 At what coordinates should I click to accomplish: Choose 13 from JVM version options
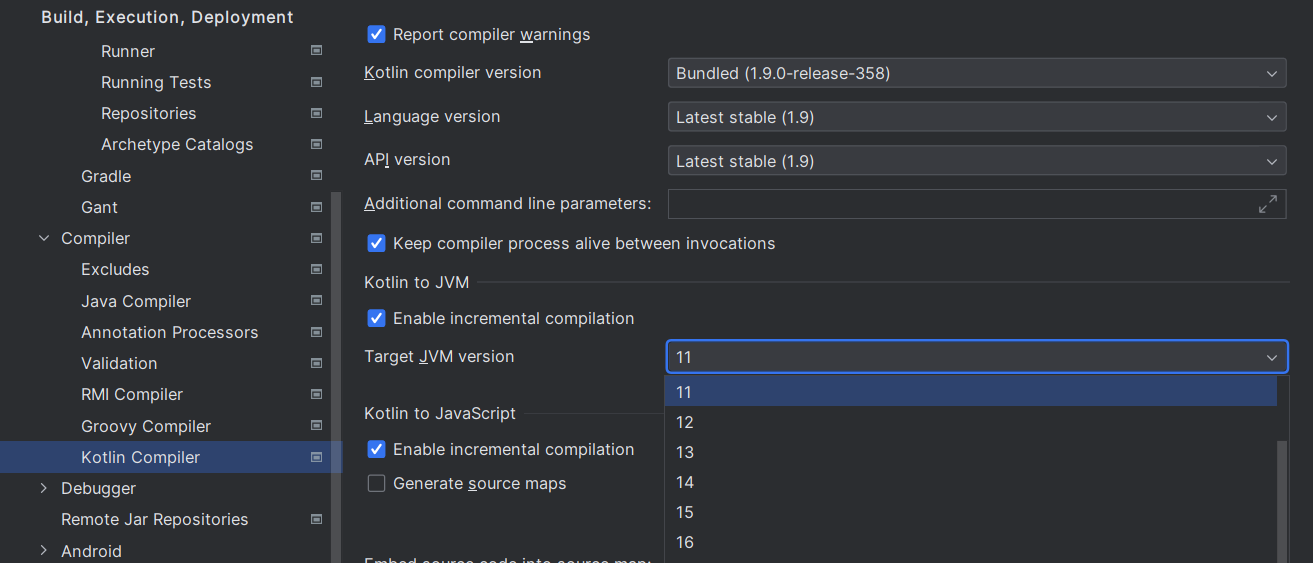(685, 452)
